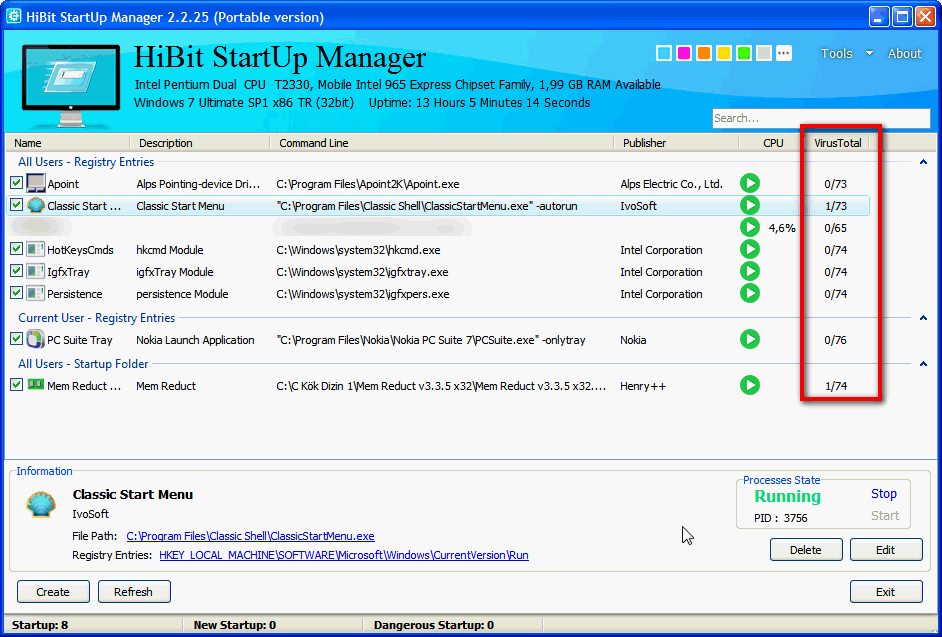Uncheck the Mem Reduct startup entry
The height and width of the screenshot is (637, 942).
(16, 385)
